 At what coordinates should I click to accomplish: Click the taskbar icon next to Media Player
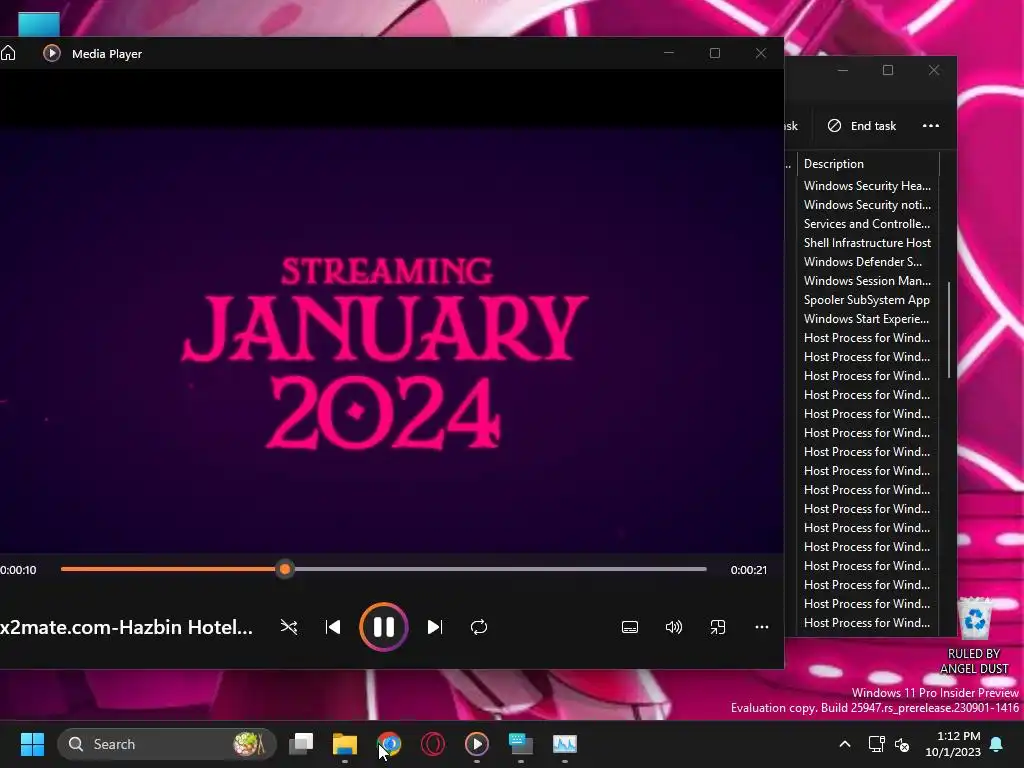[x=520, y=744]
